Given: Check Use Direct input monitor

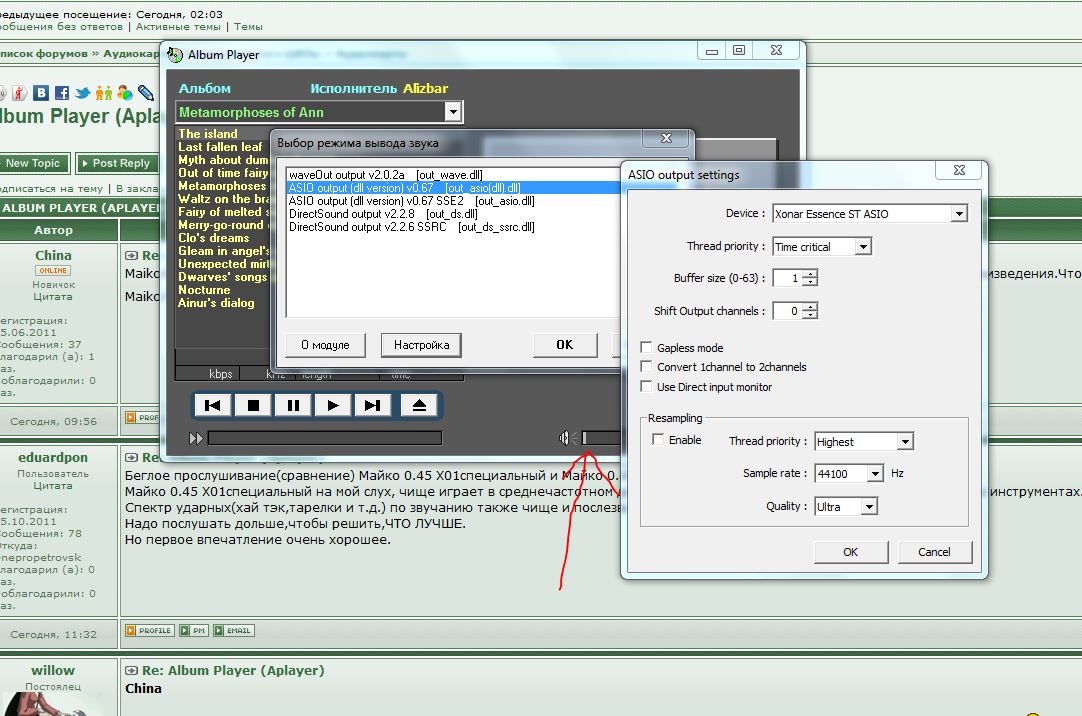Looking at the screenshot, I should (646, 386).
